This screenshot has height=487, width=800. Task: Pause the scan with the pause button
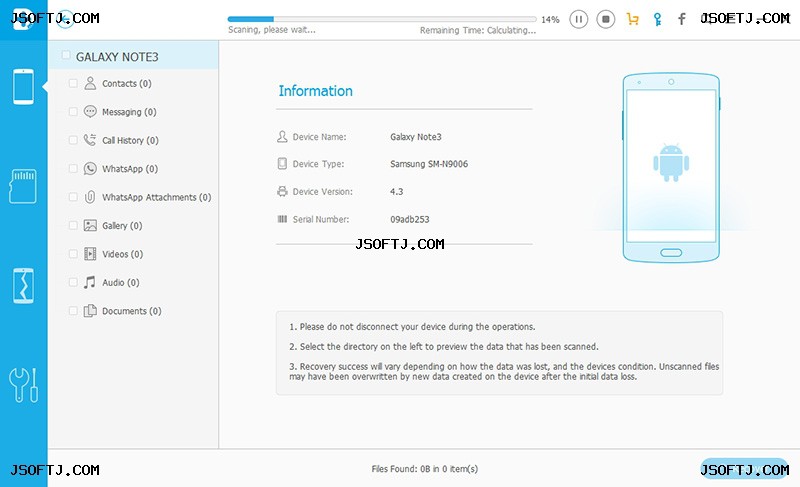pyautogui.click(x=578, y=19)
